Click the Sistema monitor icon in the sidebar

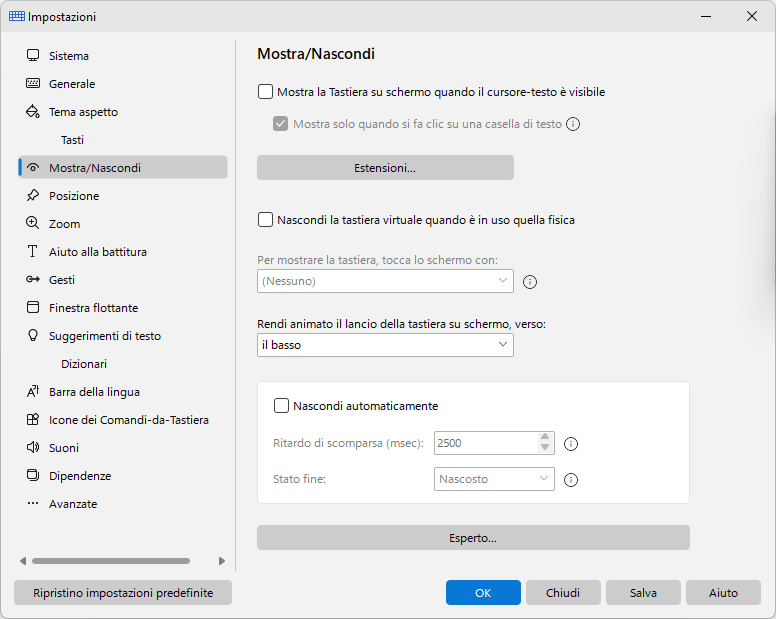33,55
